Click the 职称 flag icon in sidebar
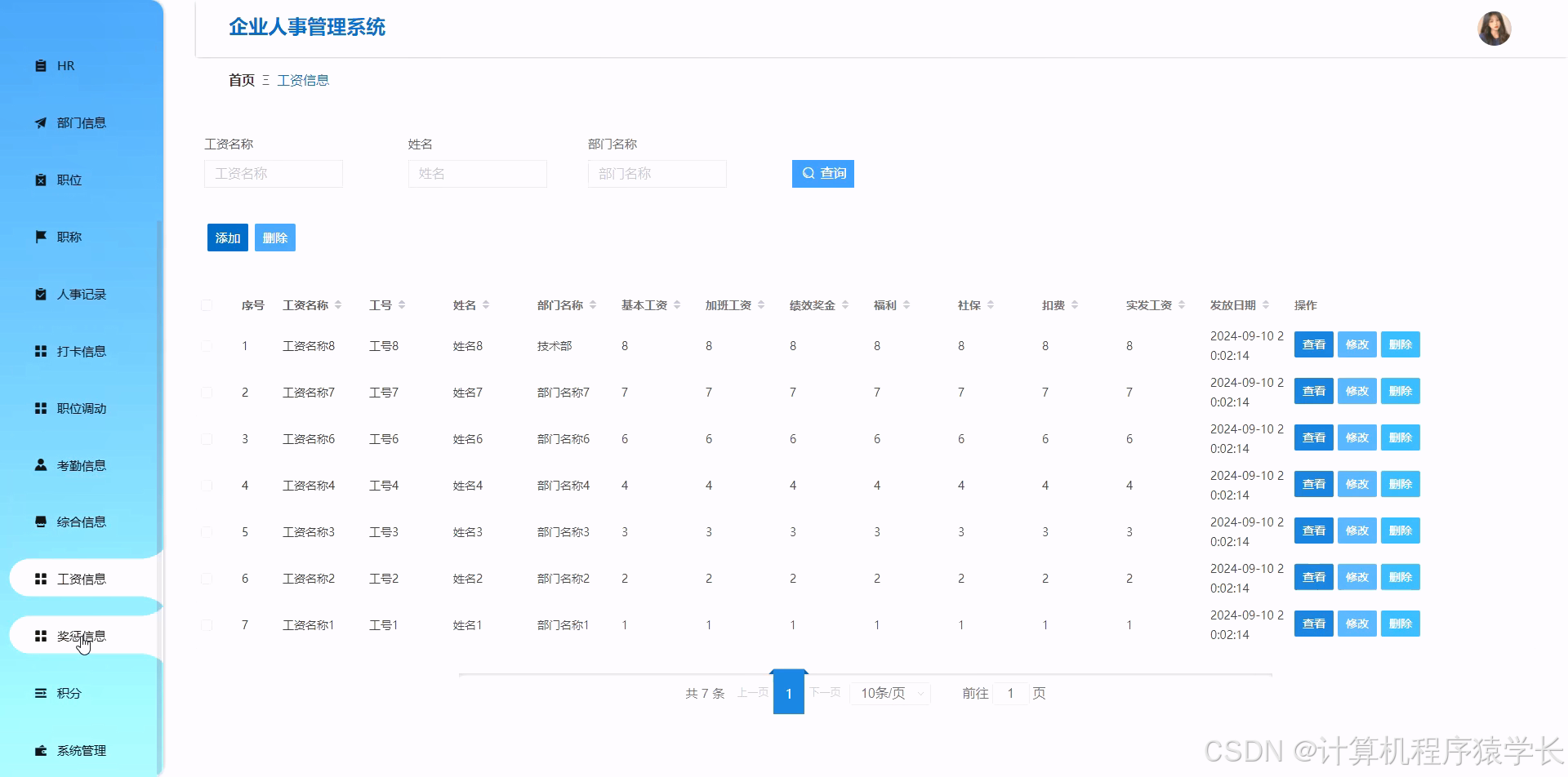 coord(41,237)
